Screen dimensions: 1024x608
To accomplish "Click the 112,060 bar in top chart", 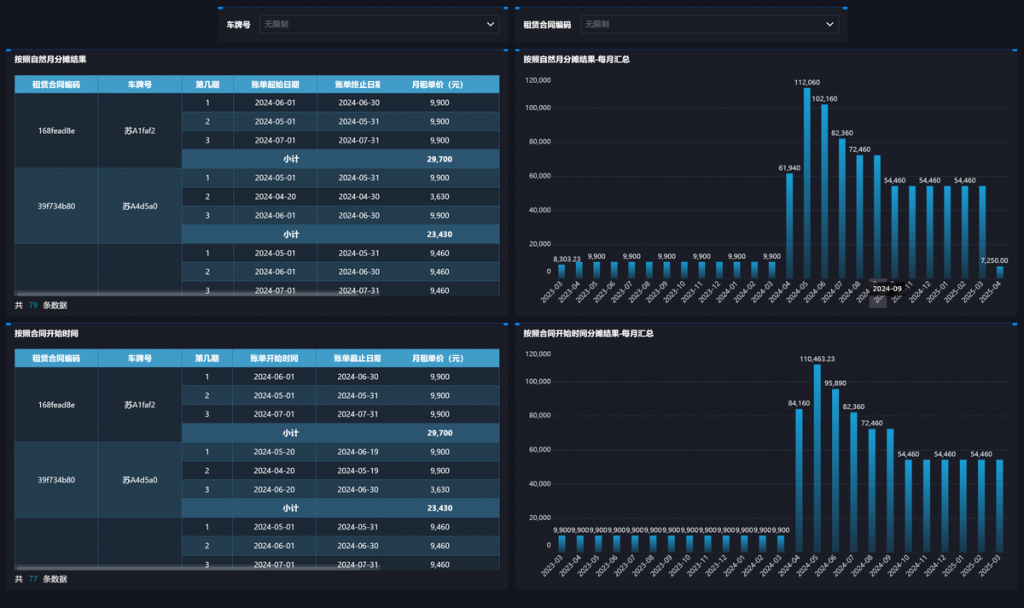I will (807, 180).
